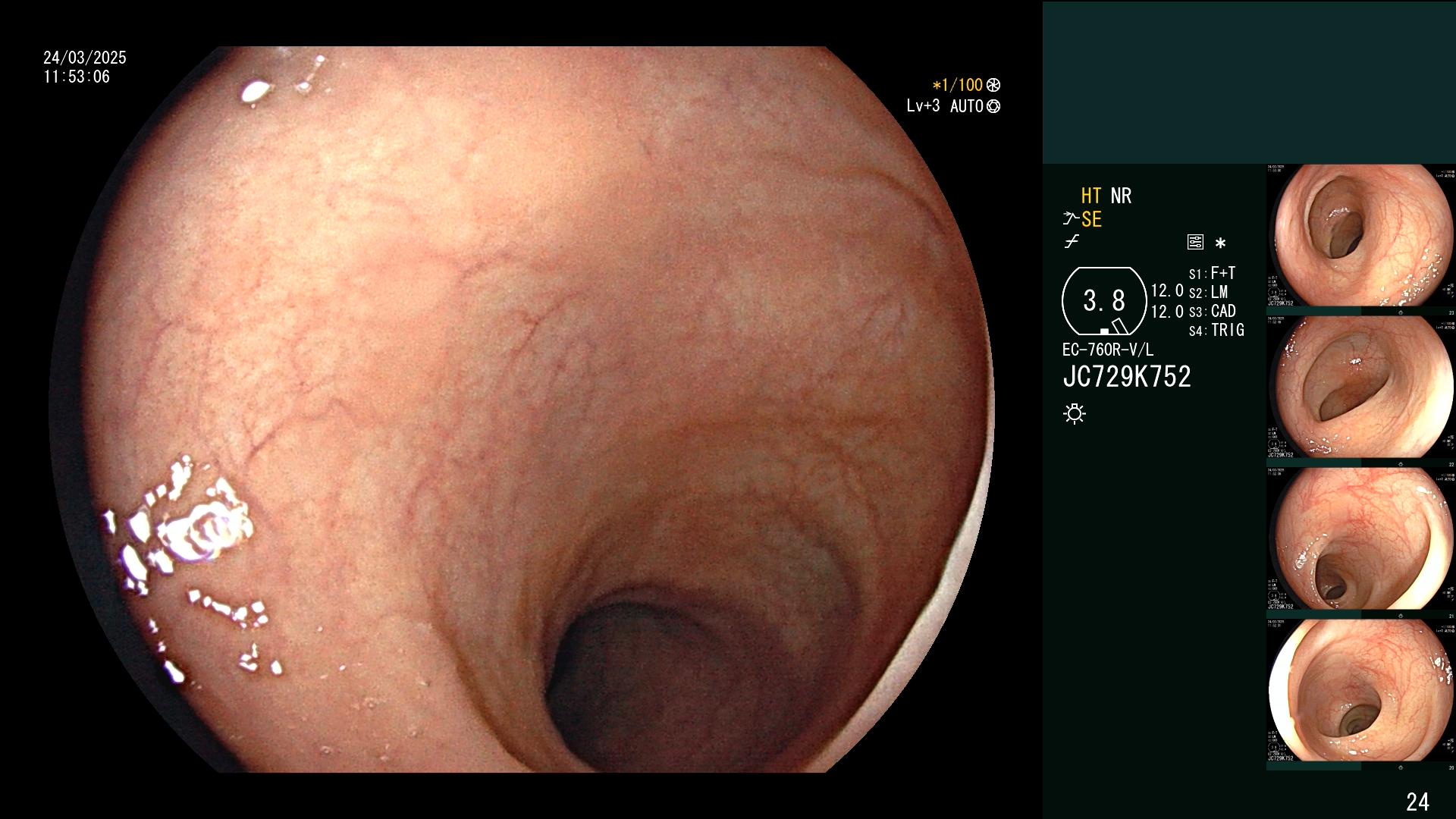Click the image counter 24

coord(1417,802)
